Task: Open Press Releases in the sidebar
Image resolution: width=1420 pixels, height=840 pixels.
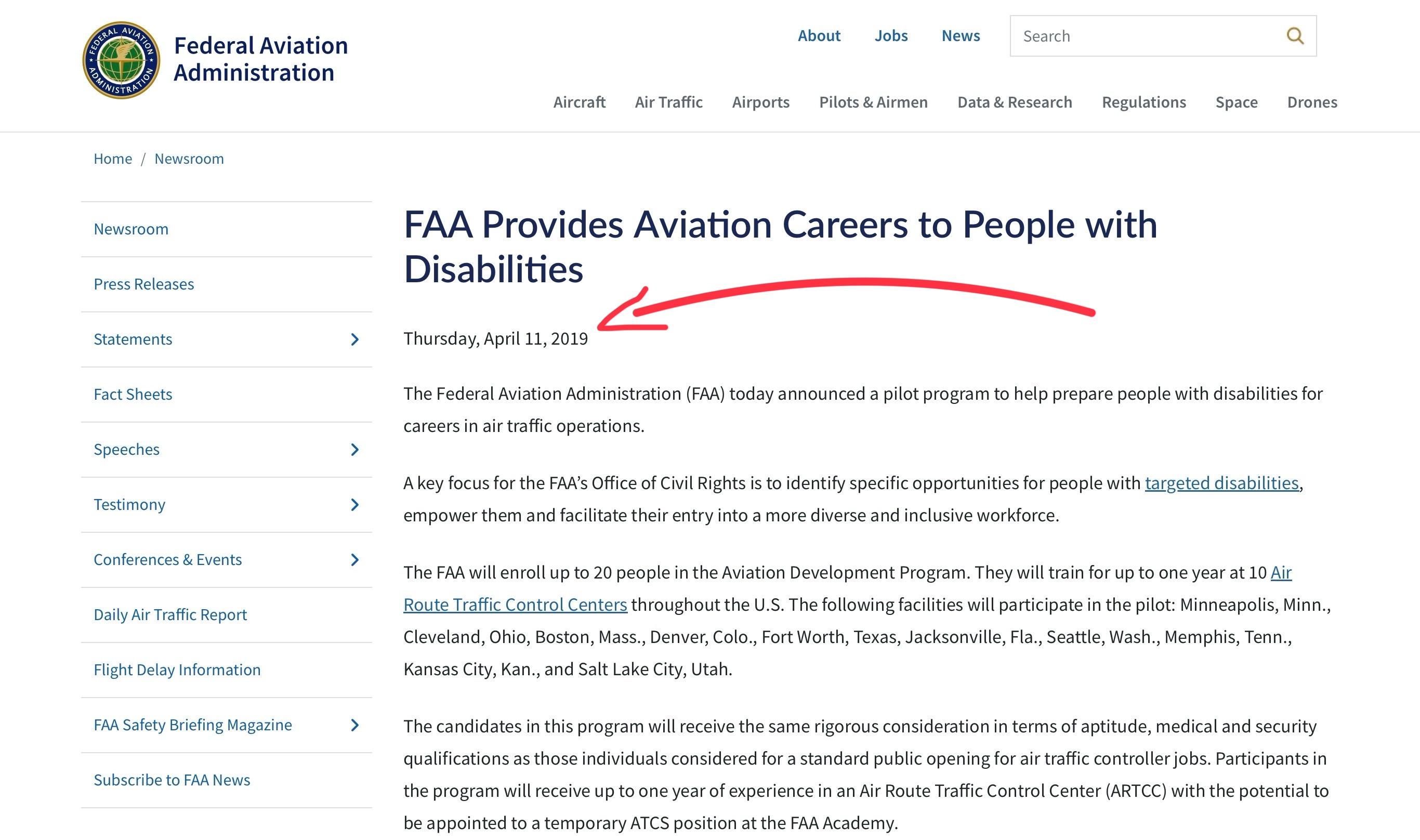Action: coord(144,284)
